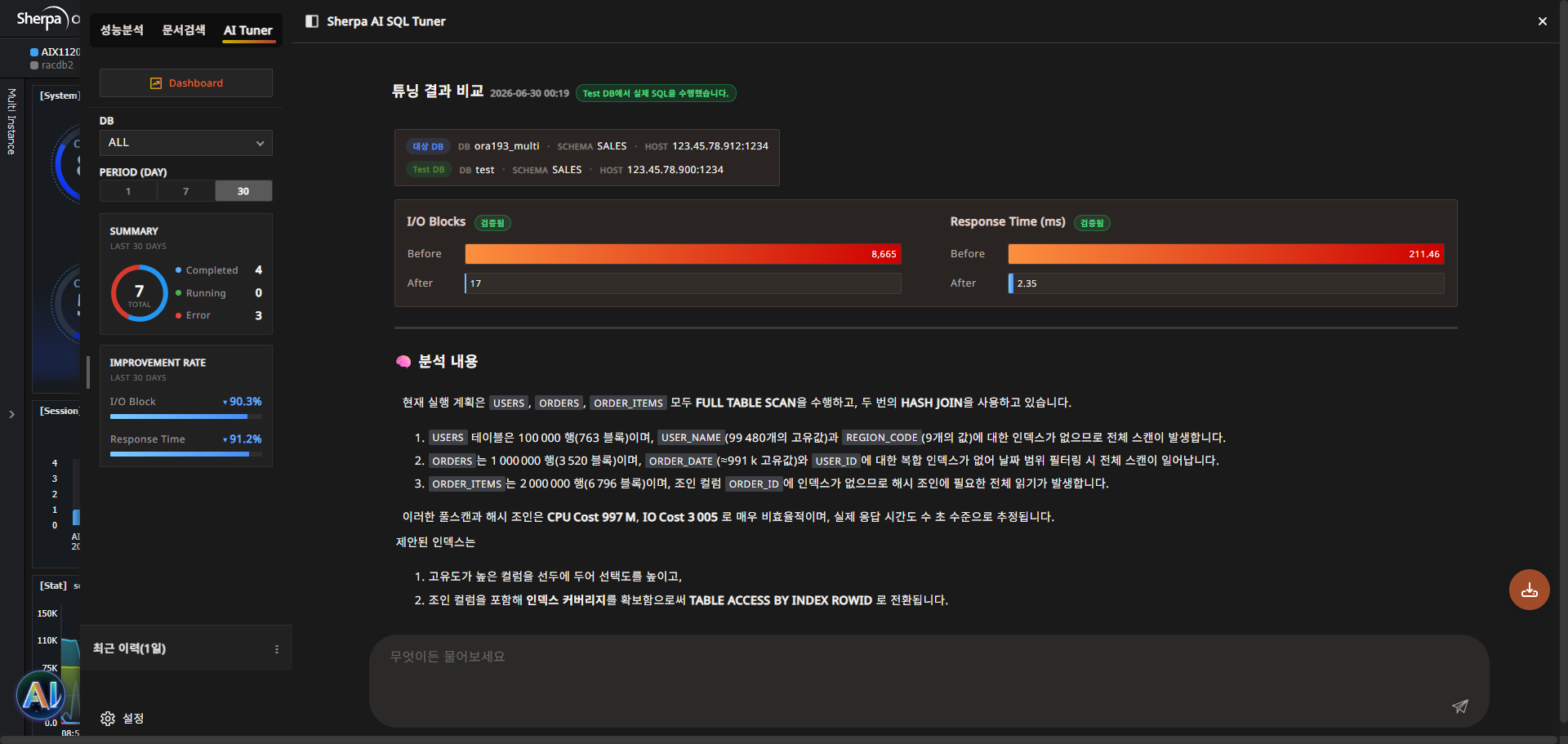Click the 대상 DB badge
Image resolution: width=1568 pixels, height=744 pixels.
(428, 147)
